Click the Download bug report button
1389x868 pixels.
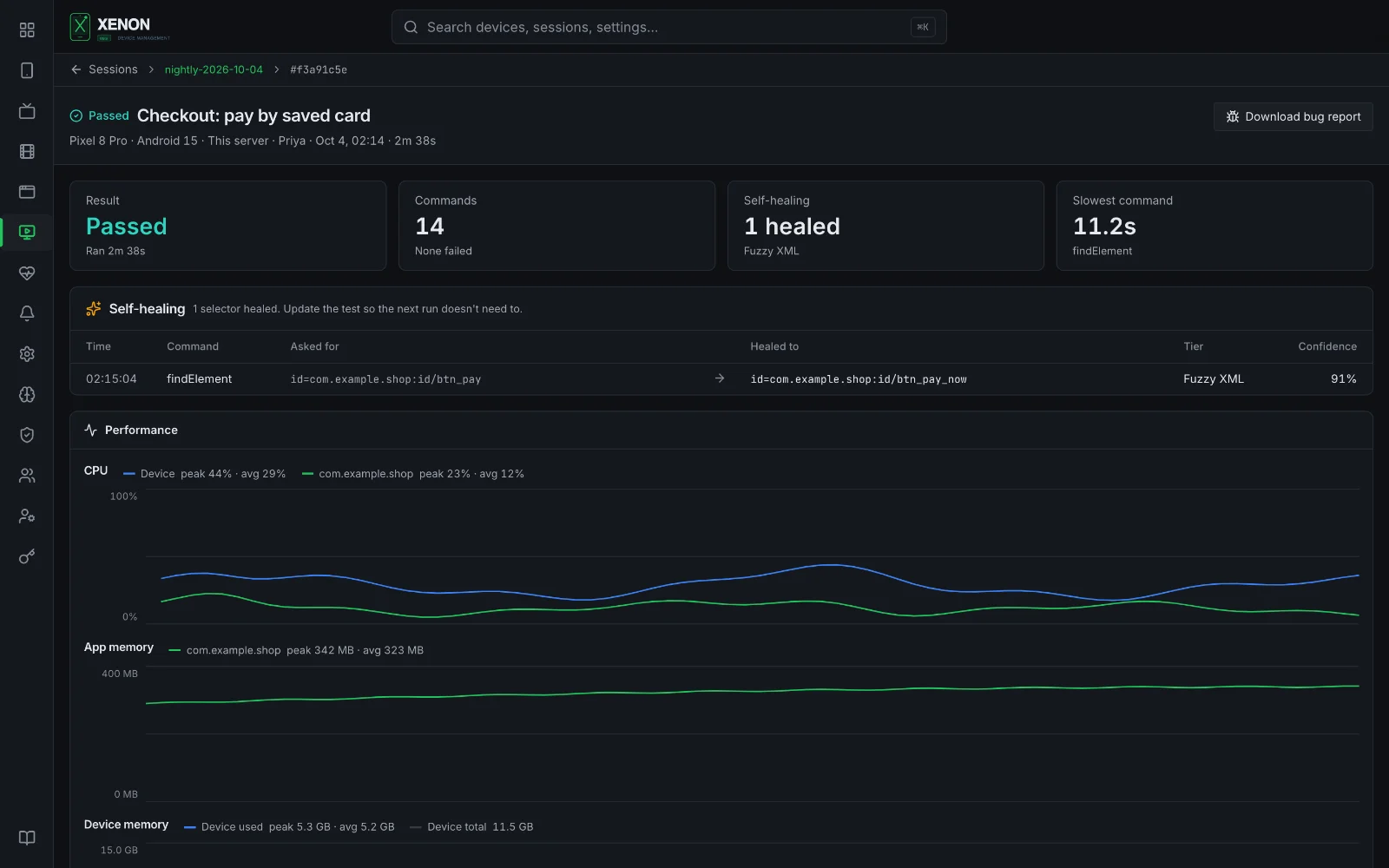(1293, 116)
